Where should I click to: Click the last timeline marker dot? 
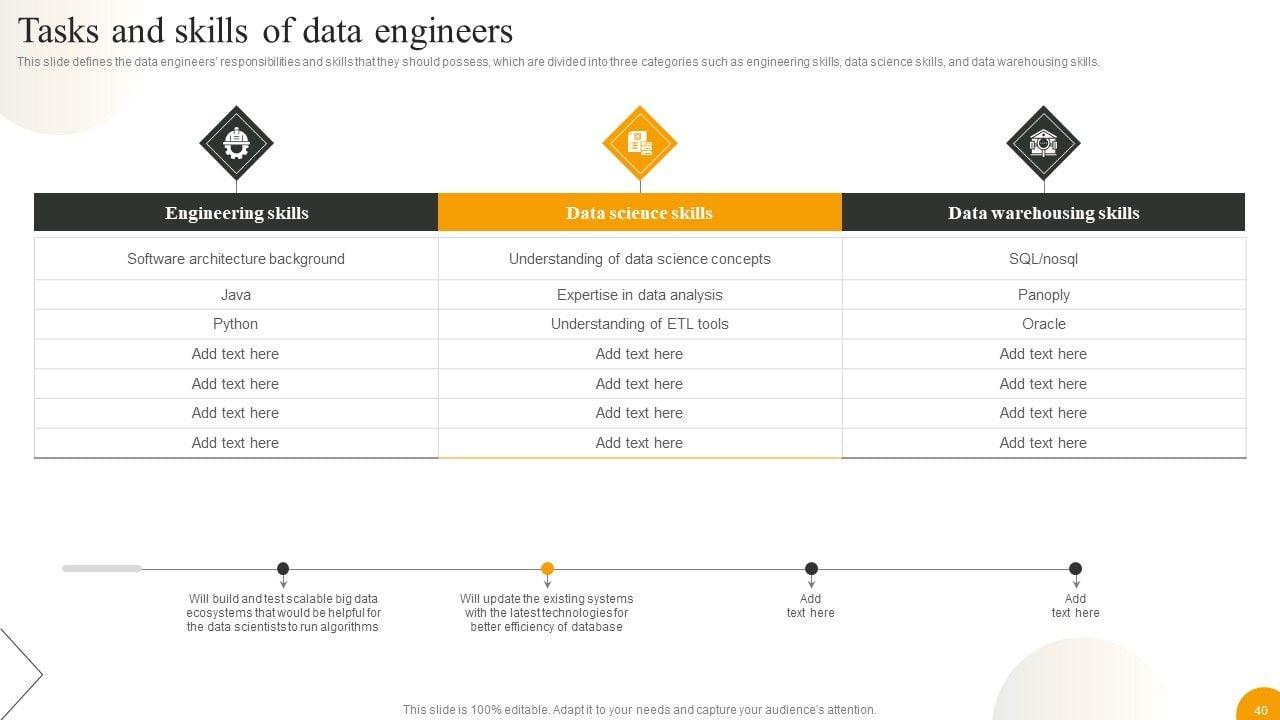1075,568
